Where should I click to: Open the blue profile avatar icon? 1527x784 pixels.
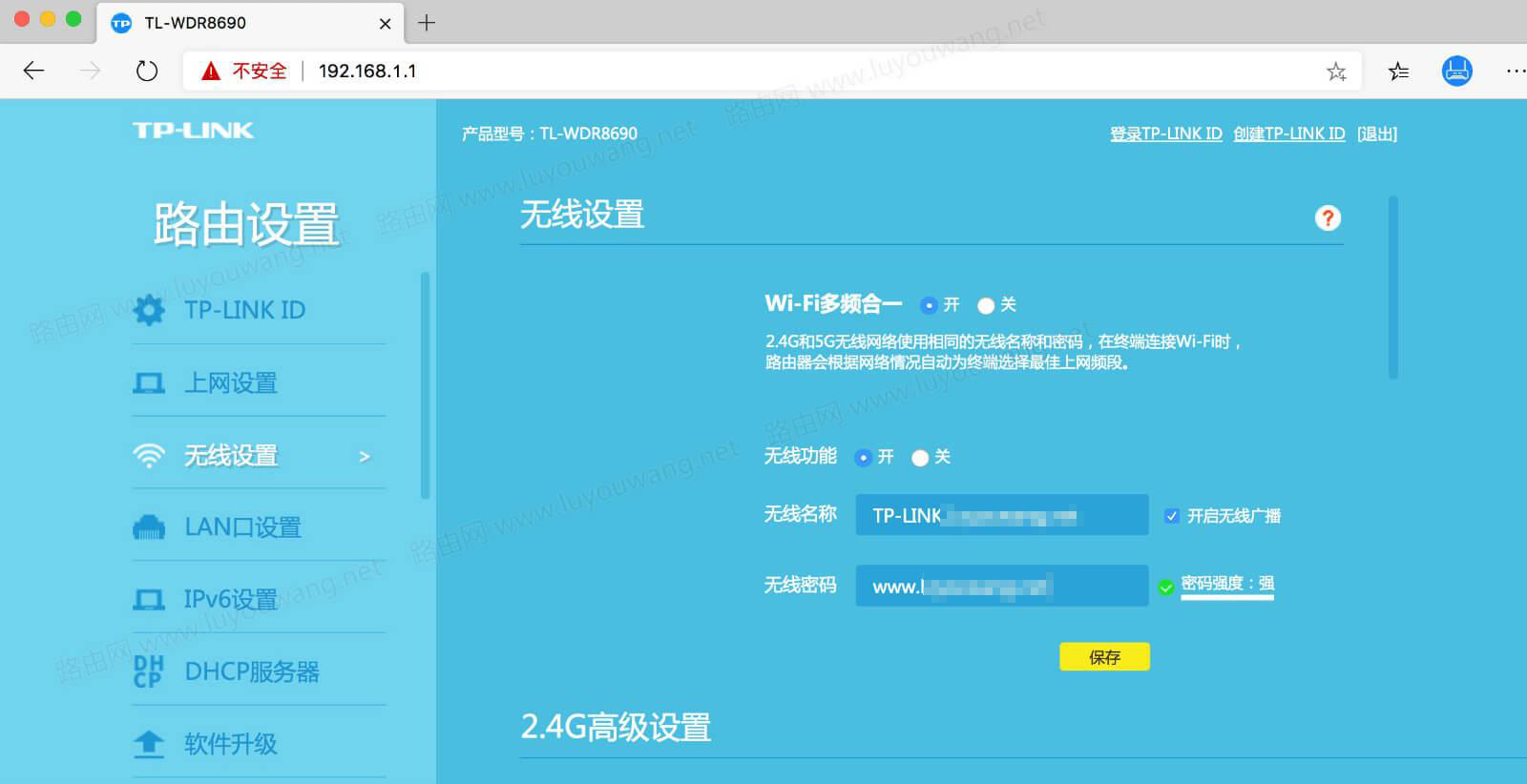coord(1456,71)
